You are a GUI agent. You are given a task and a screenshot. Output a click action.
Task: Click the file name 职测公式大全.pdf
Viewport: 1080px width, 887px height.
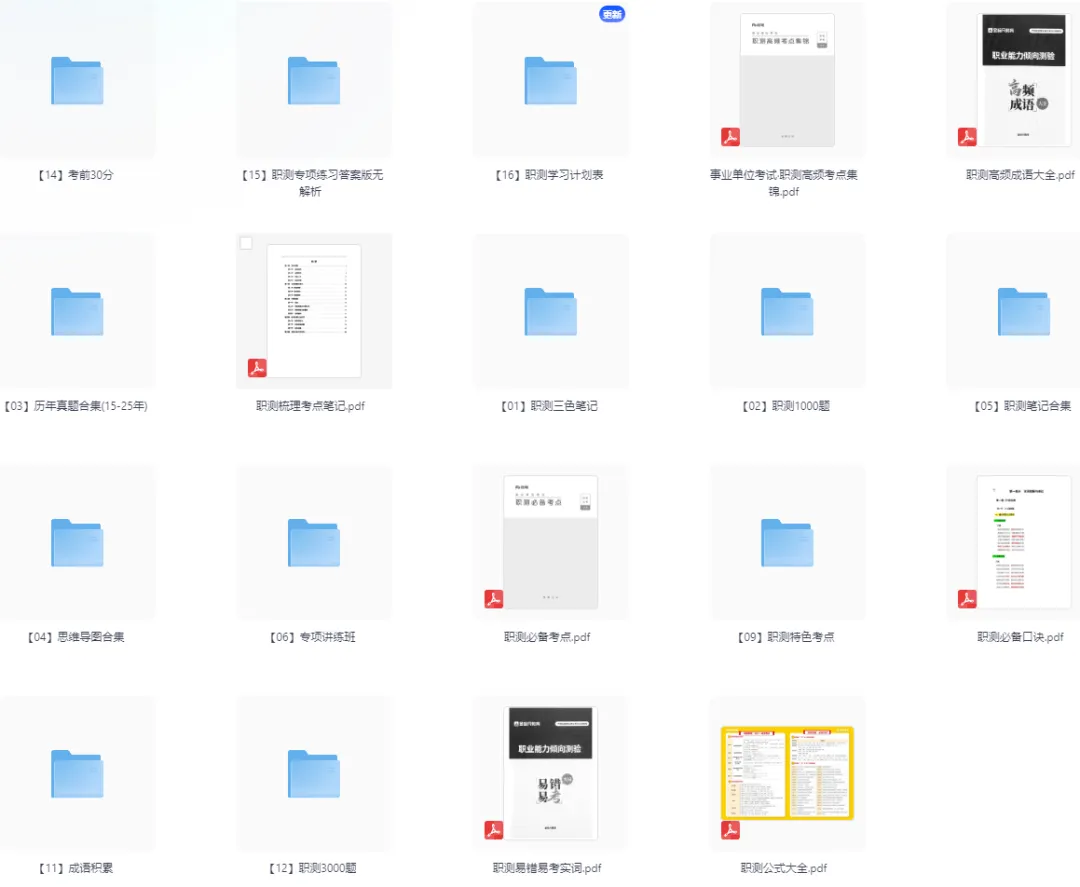pyautogui.click(x=784, y=868)
